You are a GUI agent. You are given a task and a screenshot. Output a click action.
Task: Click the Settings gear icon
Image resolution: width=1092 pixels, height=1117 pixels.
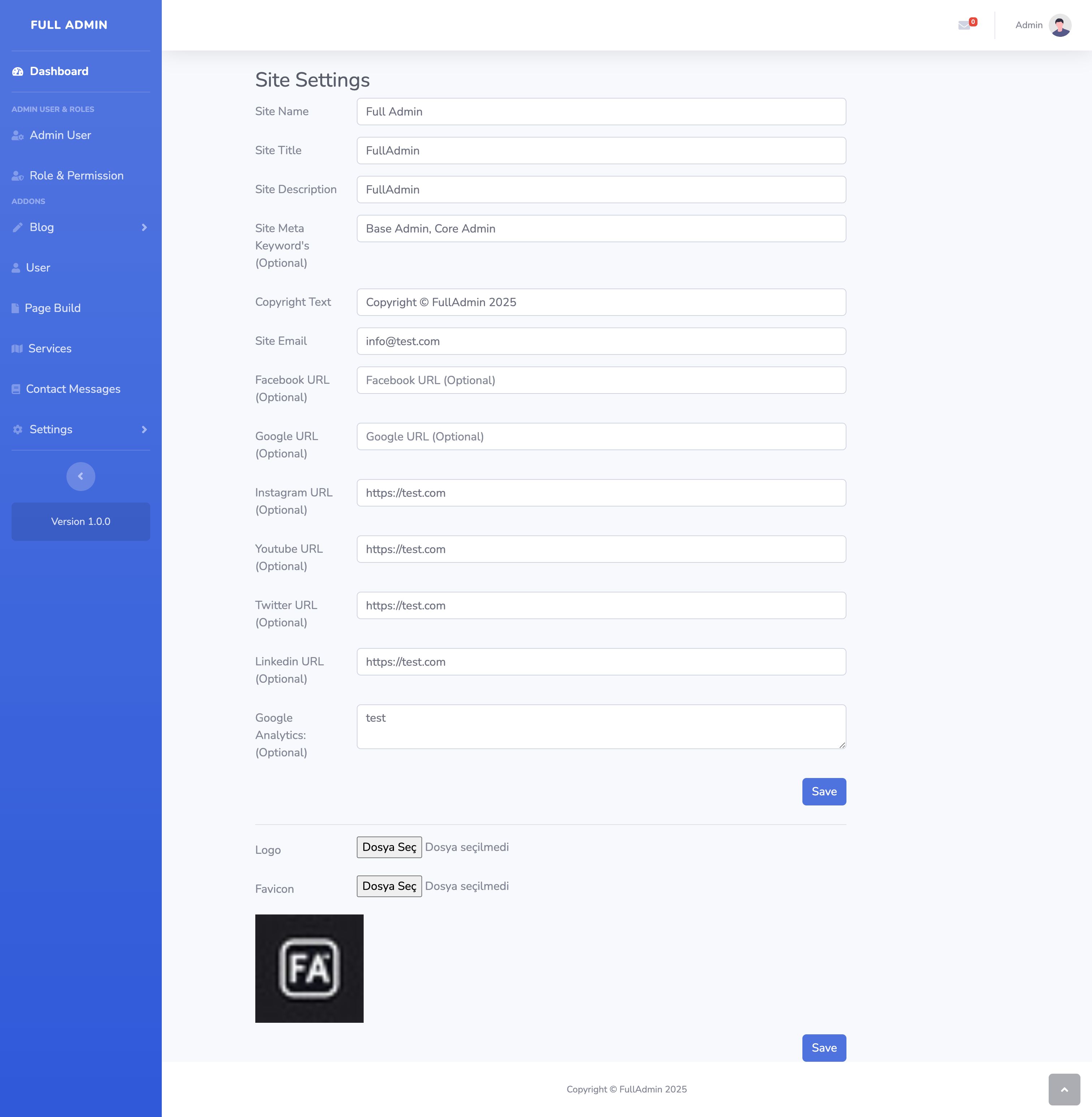[x=18, y=430]
